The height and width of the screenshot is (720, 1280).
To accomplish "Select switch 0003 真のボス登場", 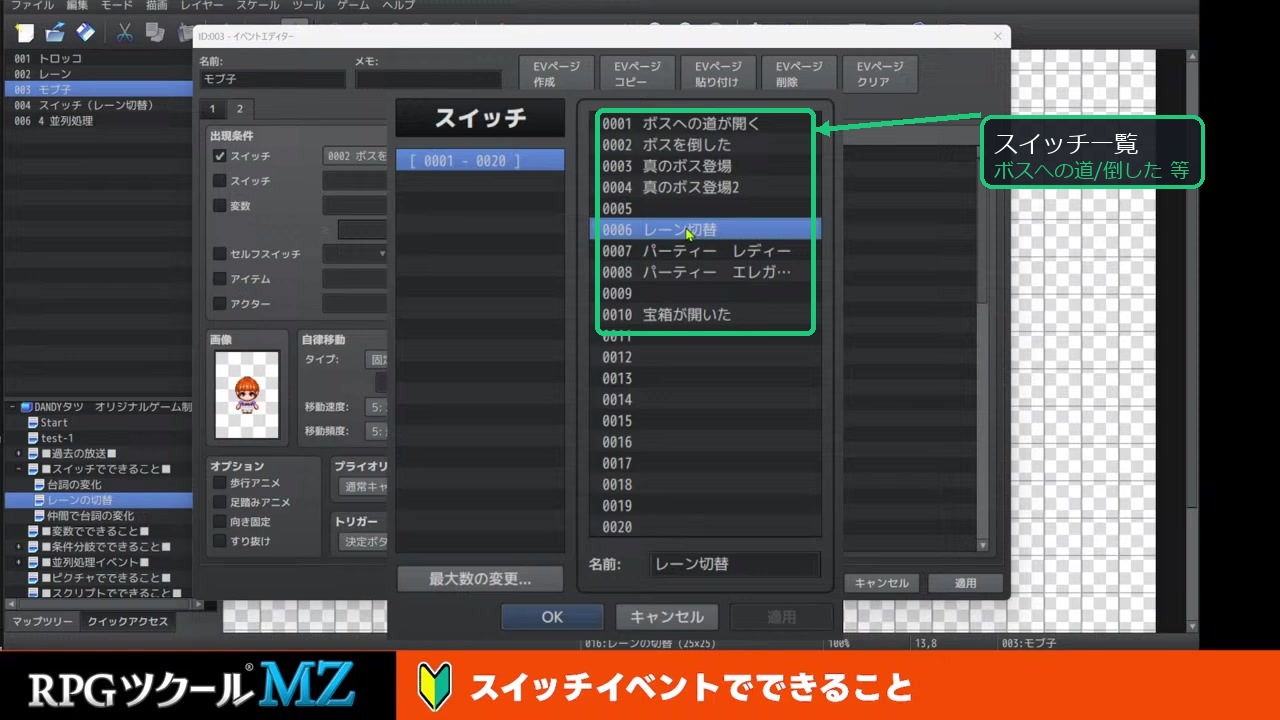I will coord(705,166).
